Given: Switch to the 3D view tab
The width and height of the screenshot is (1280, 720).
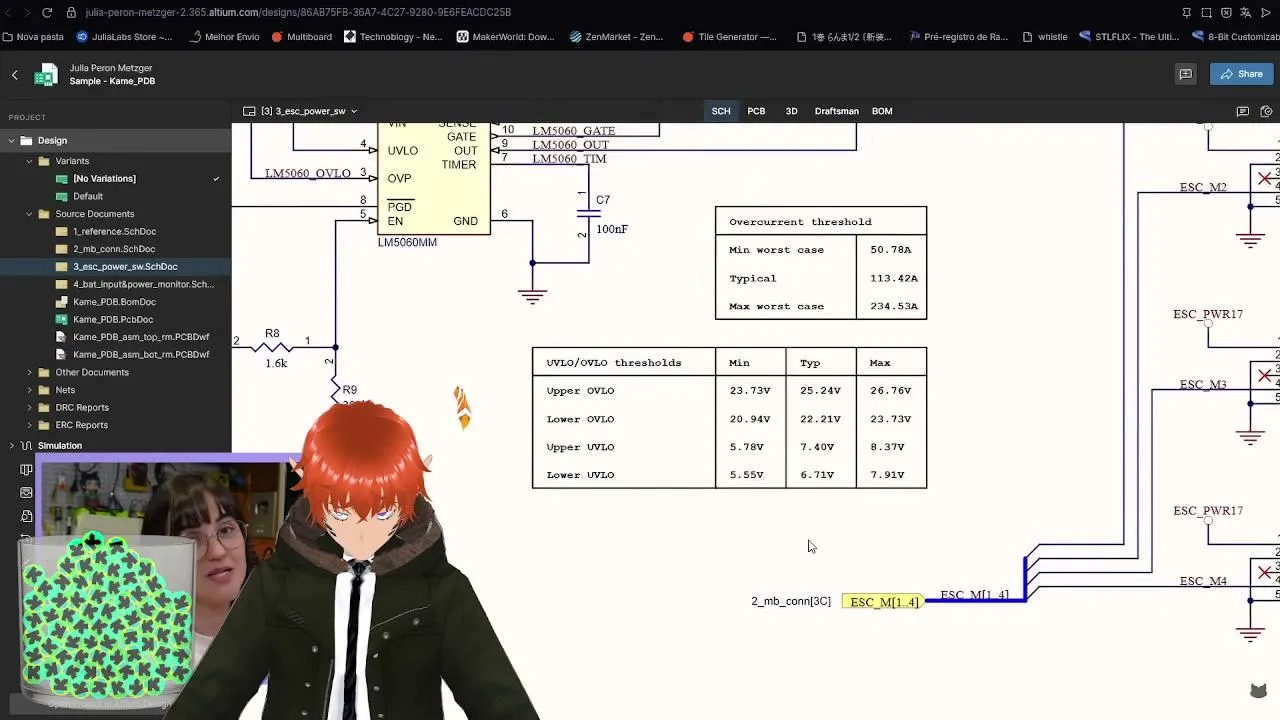Looking at the screenshot, I should (791, 112).
